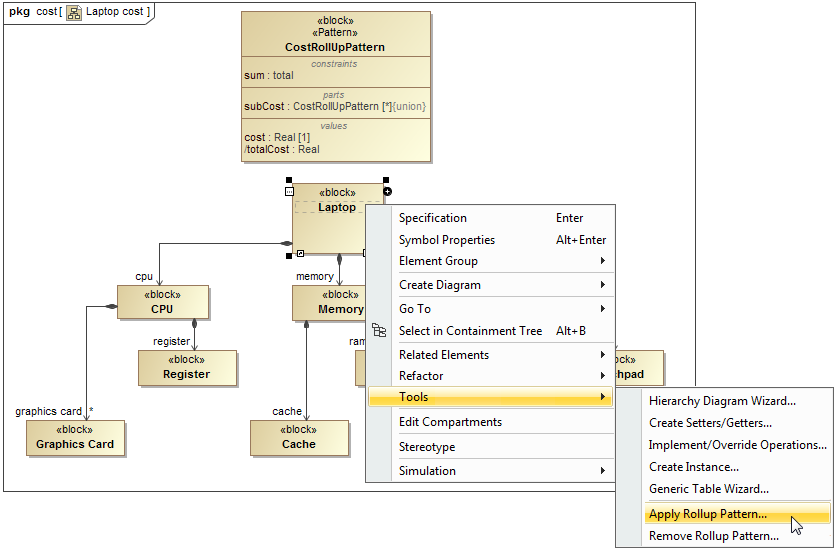
Task: Select Remove Rollup Pattern option
Action: (x=713, y=536)
